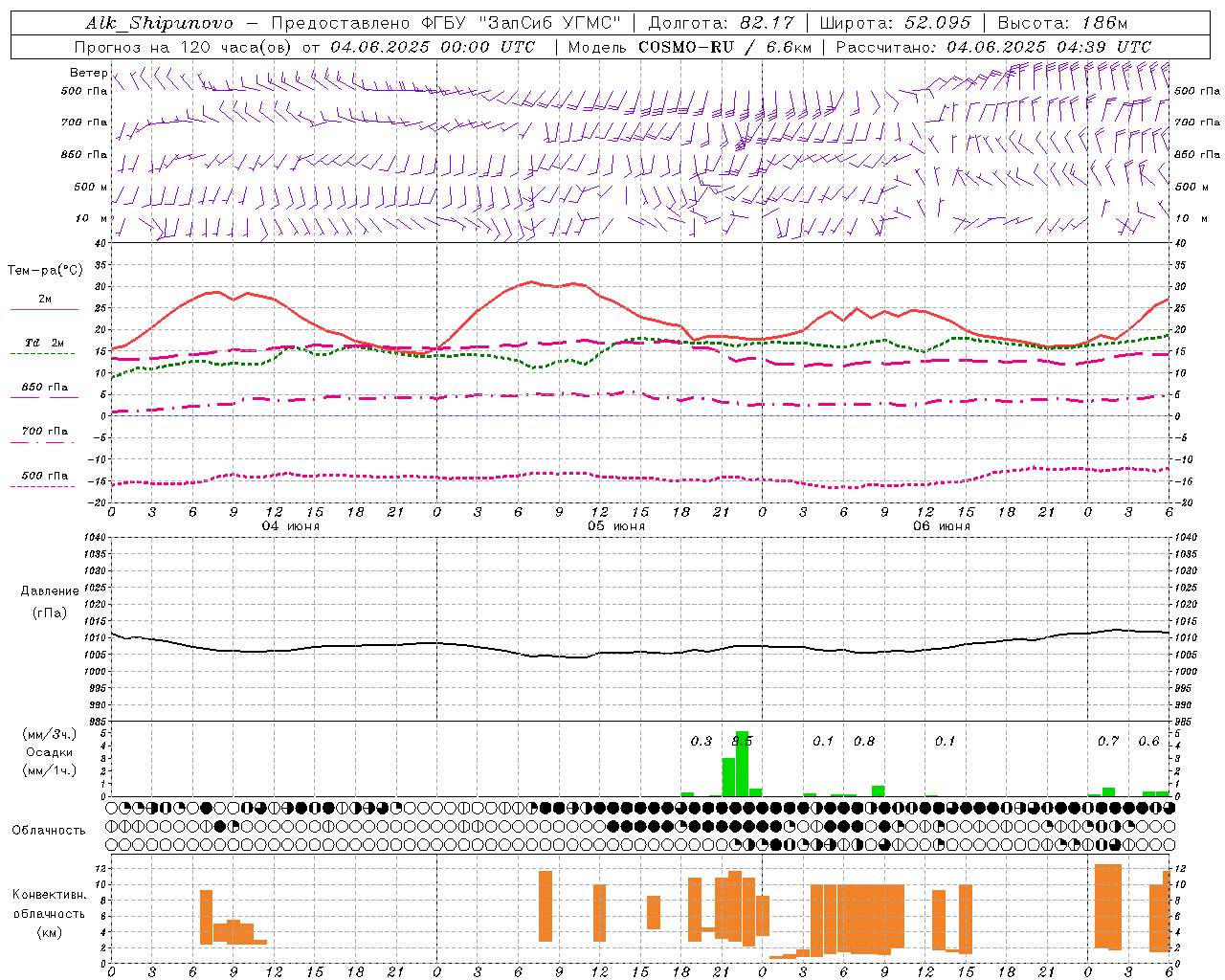Select the Широта: 52.095 value

click(x=896, y=23)
